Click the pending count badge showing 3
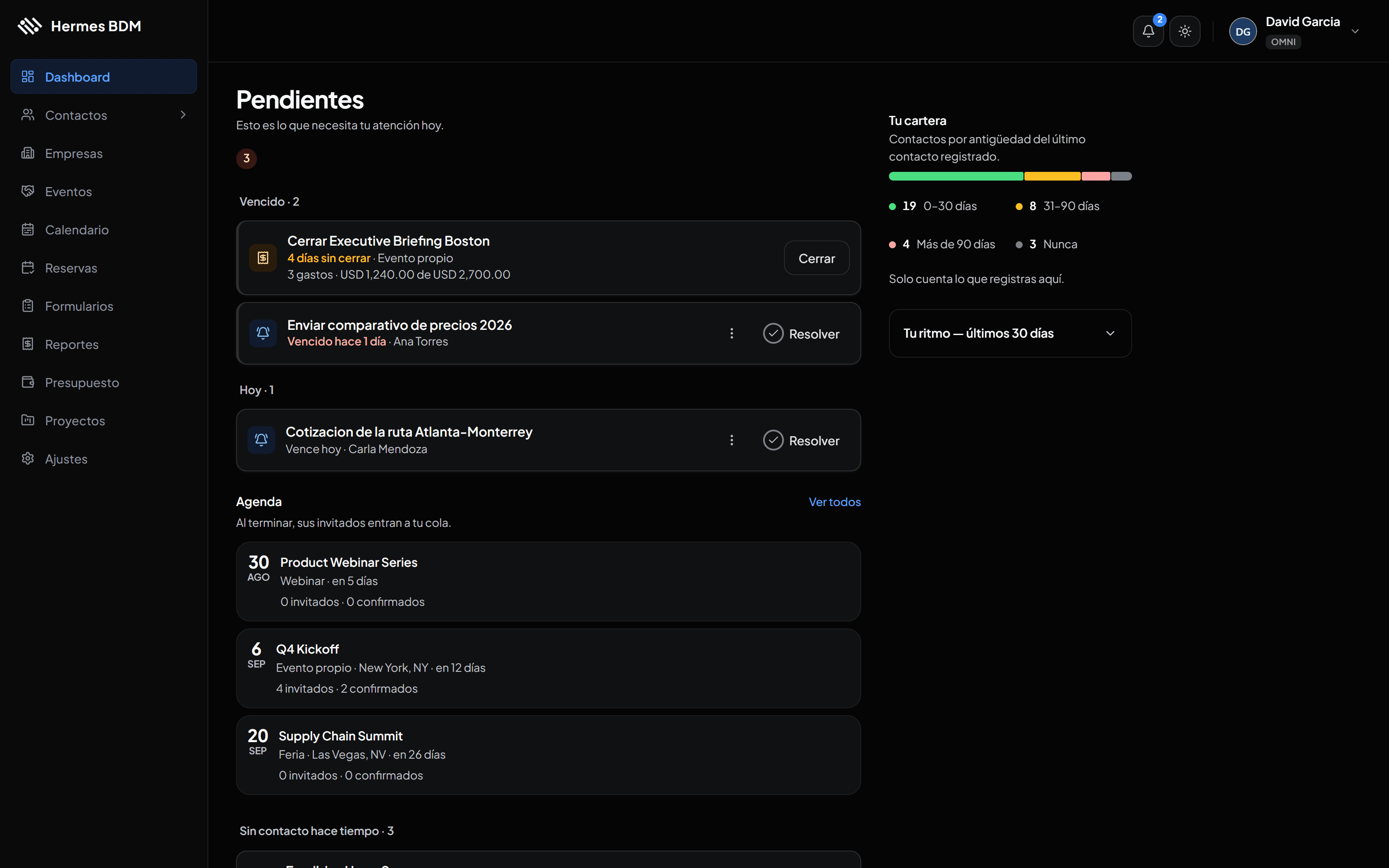Viewport: 1389px width, 868px height. point(246,158)
